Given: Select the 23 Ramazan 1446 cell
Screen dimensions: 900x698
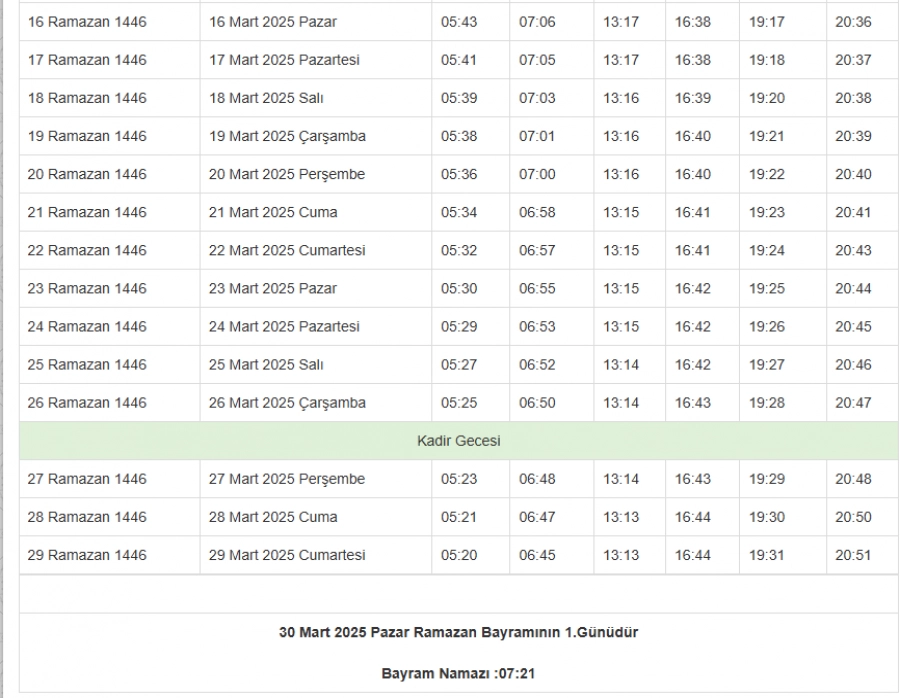Looking at the screenshot, I should pos(87,288).
